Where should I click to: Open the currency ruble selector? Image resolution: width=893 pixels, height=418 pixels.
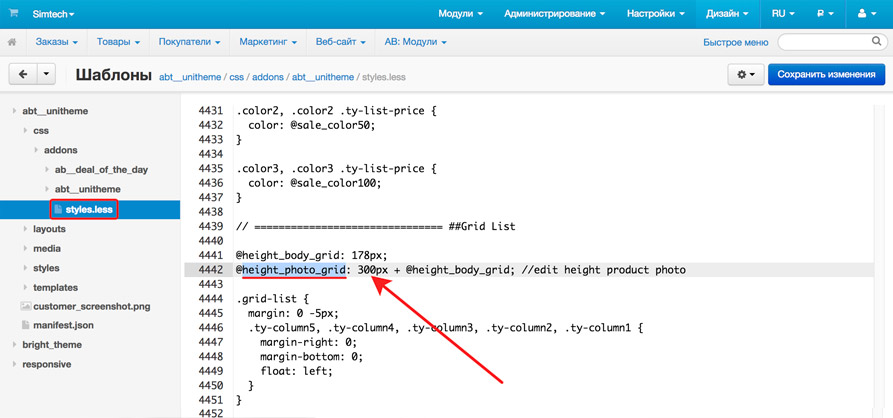coord(825,15)
